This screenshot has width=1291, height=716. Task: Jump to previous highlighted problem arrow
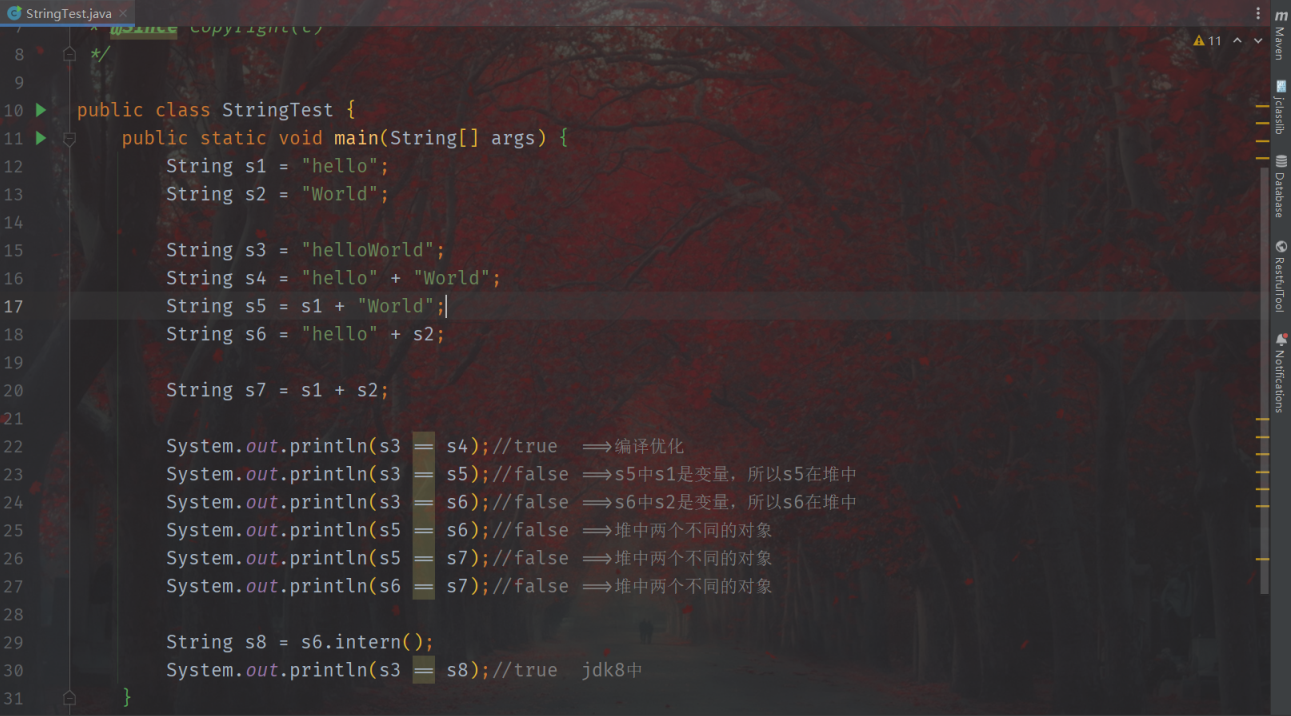1237,41
